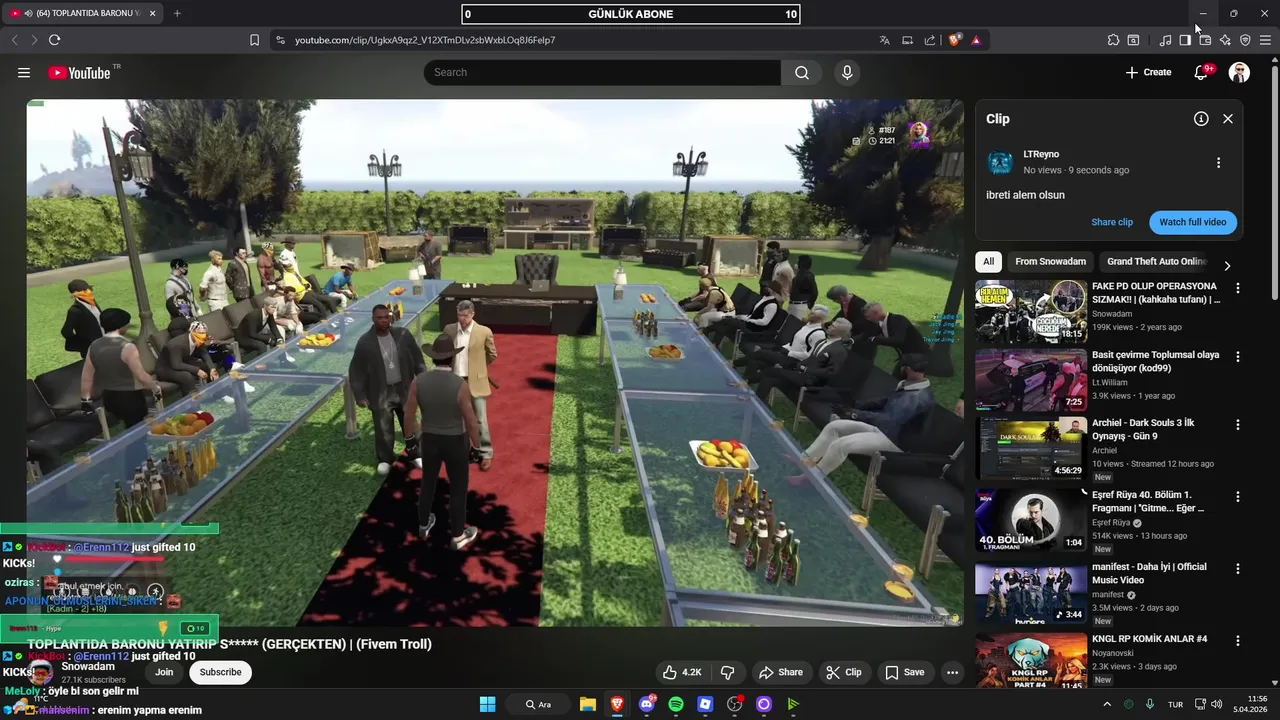This screenshot has width=1280, height=720.
Task: Open options for Archiel Dark Souls video
Action: pos(1237,424)
